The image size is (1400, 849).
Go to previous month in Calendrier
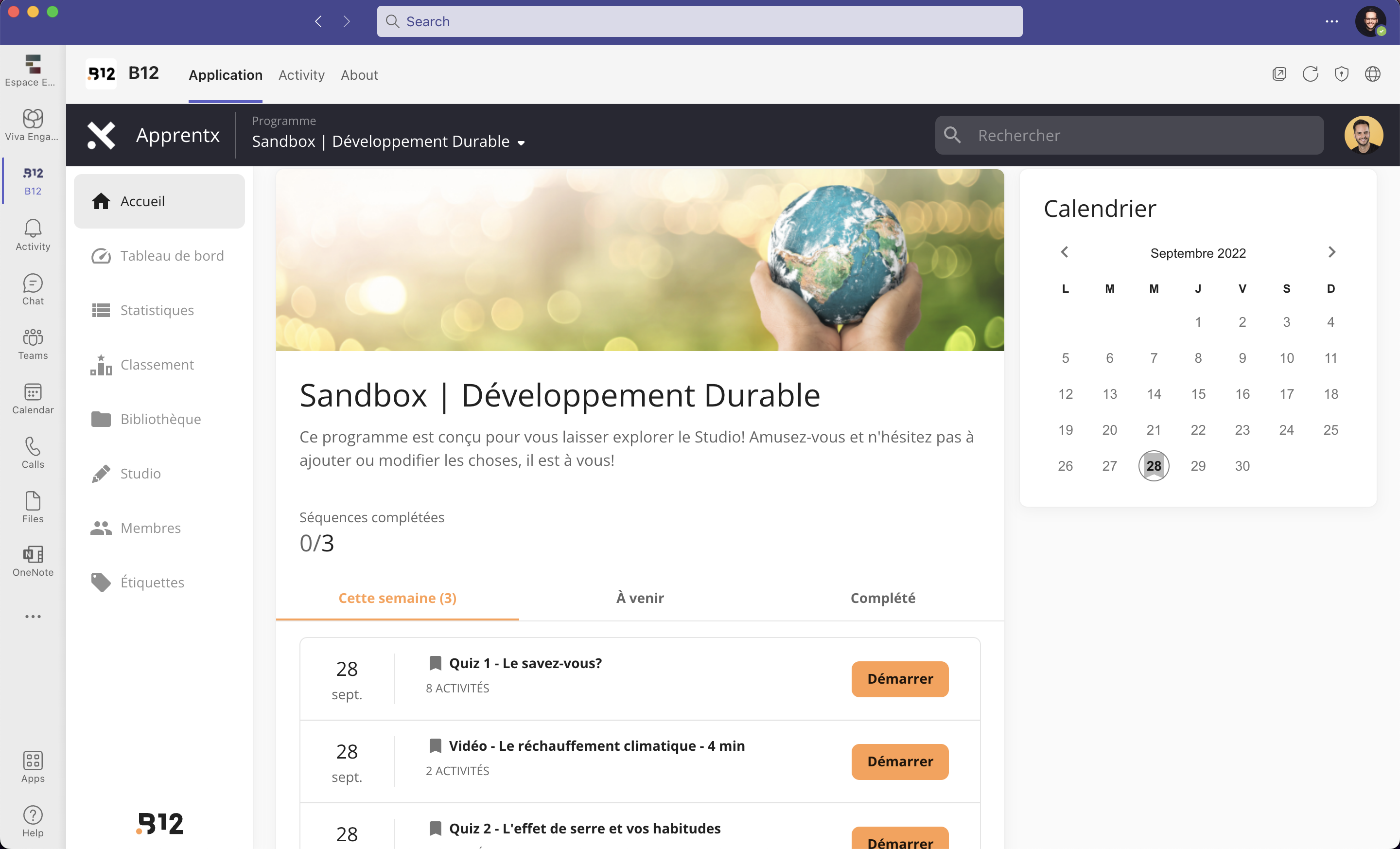point(1065,252)
